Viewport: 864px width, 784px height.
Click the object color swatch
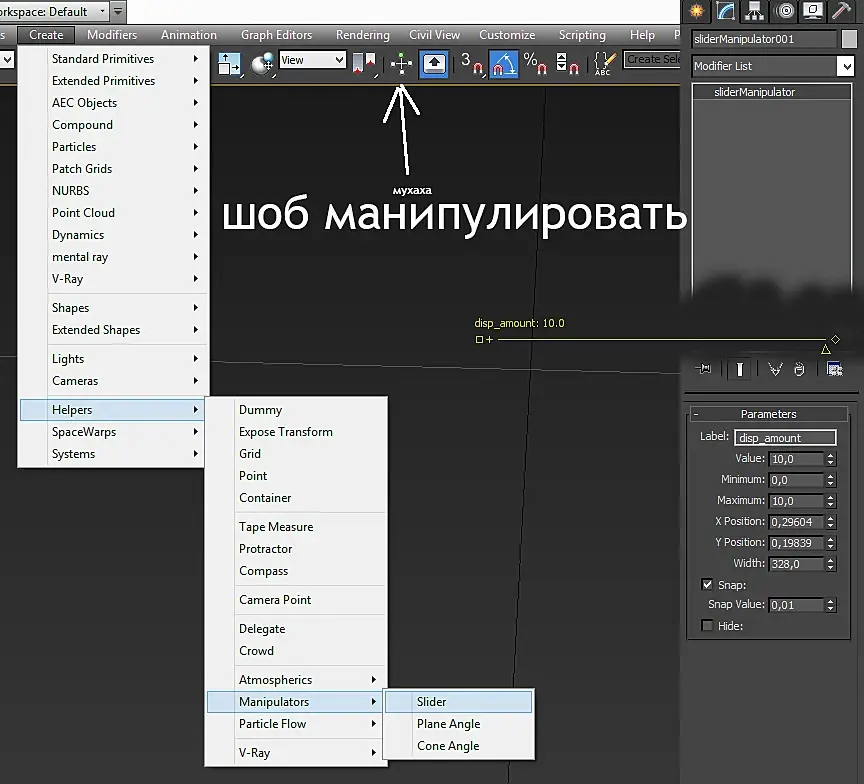coord(848,39)
